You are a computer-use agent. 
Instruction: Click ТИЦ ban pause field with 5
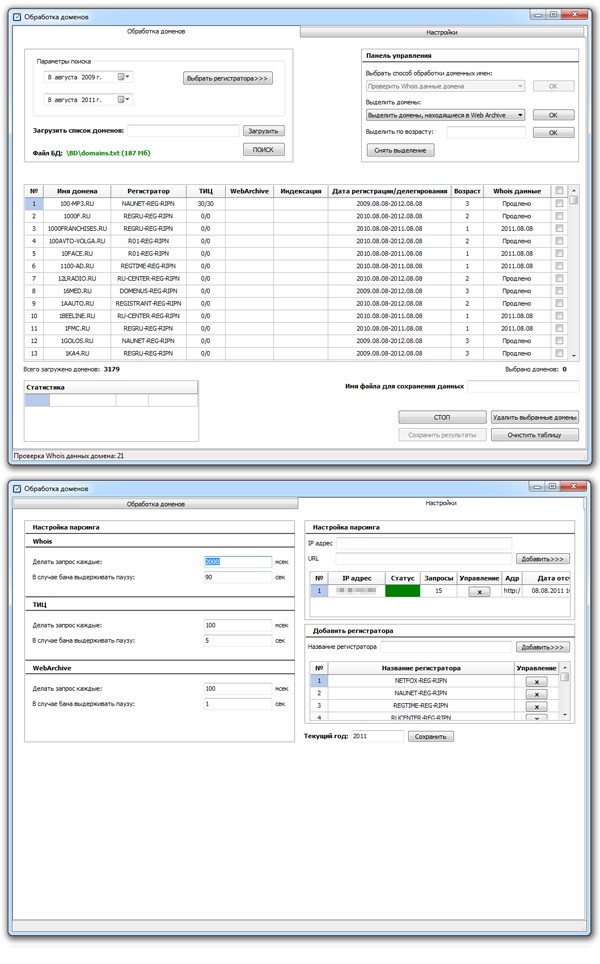click(237, 641)
